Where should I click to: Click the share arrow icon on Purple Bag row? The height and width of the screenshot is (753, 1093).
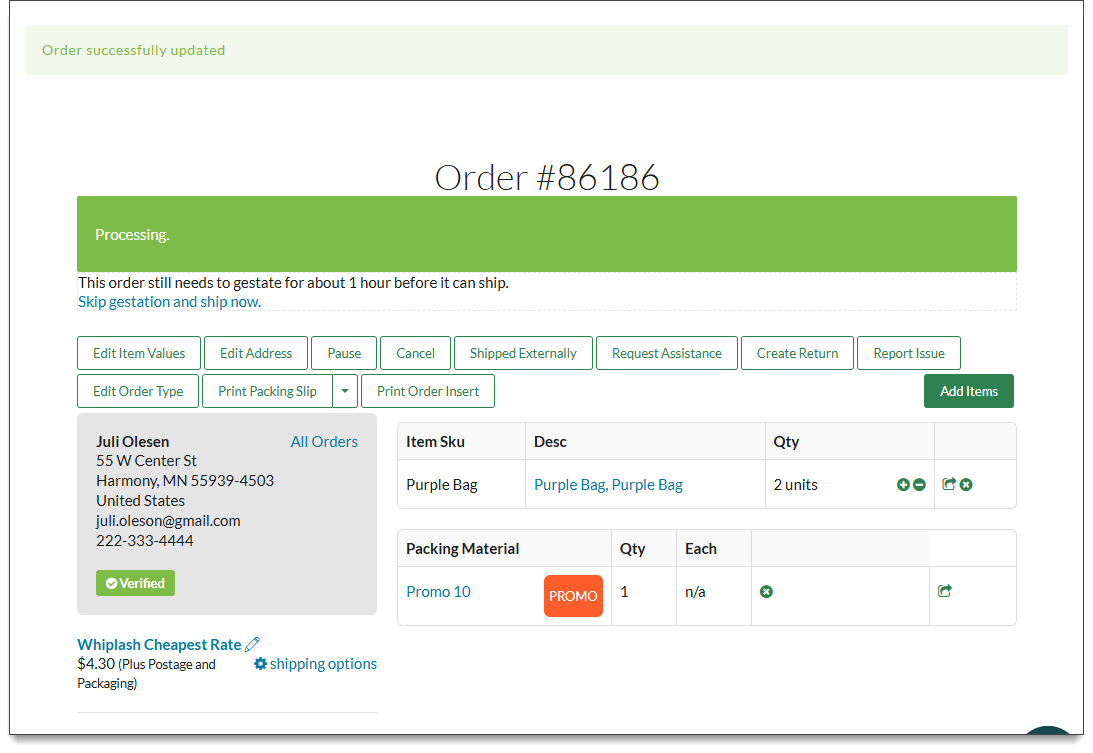pos(945,484)
